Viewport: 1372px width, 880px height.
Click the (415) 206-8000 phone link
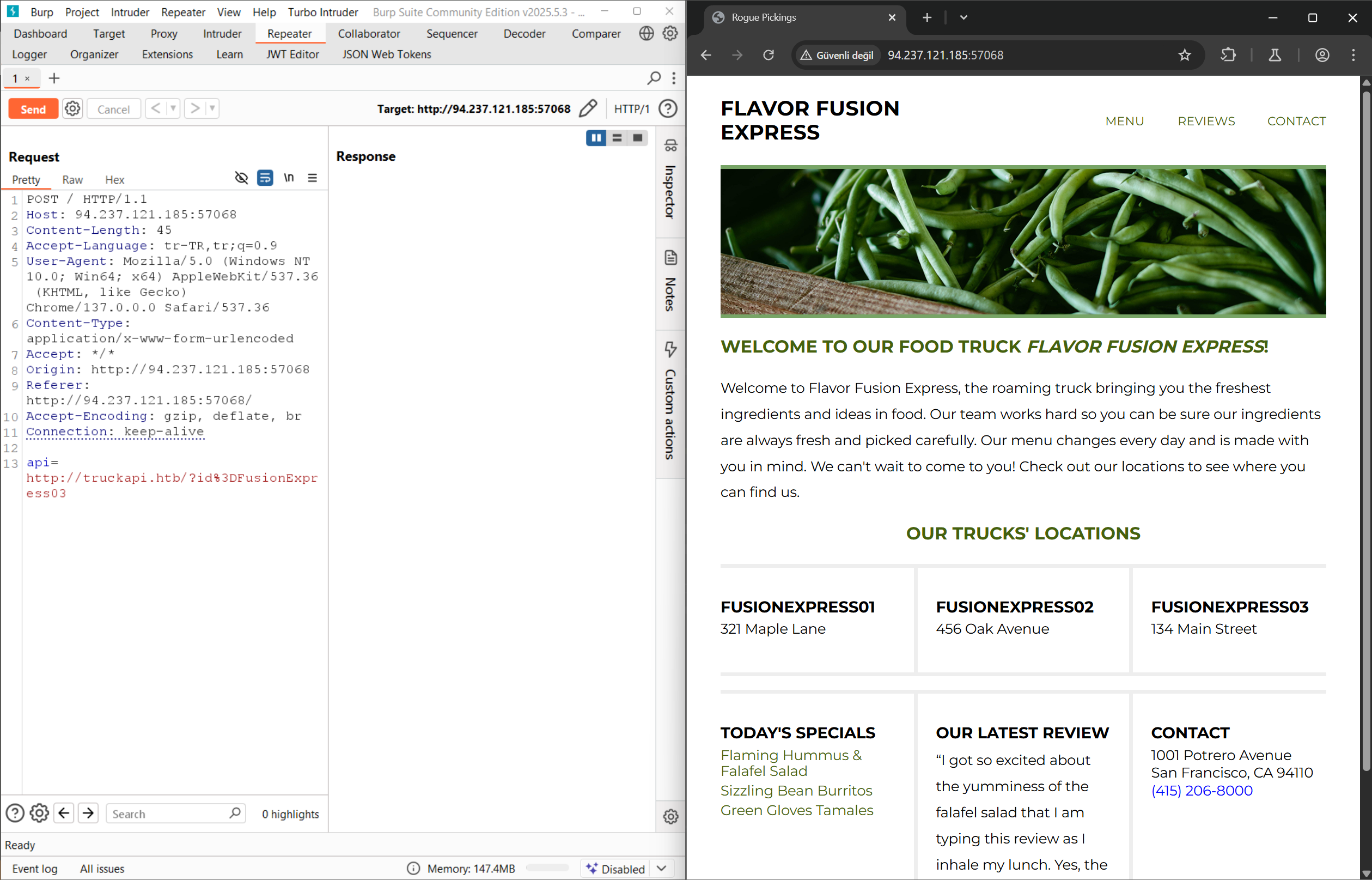point(1201,790)
